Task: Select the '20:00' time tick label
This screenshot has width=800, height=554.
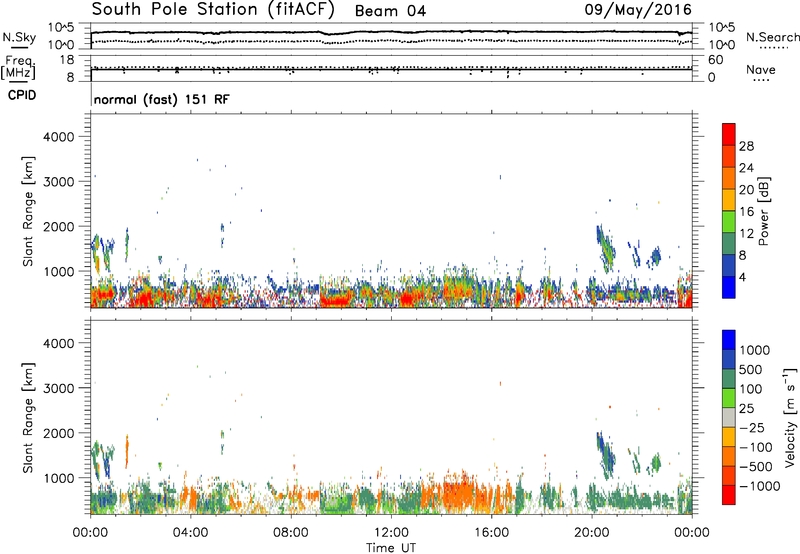Action: pos(591,533)
